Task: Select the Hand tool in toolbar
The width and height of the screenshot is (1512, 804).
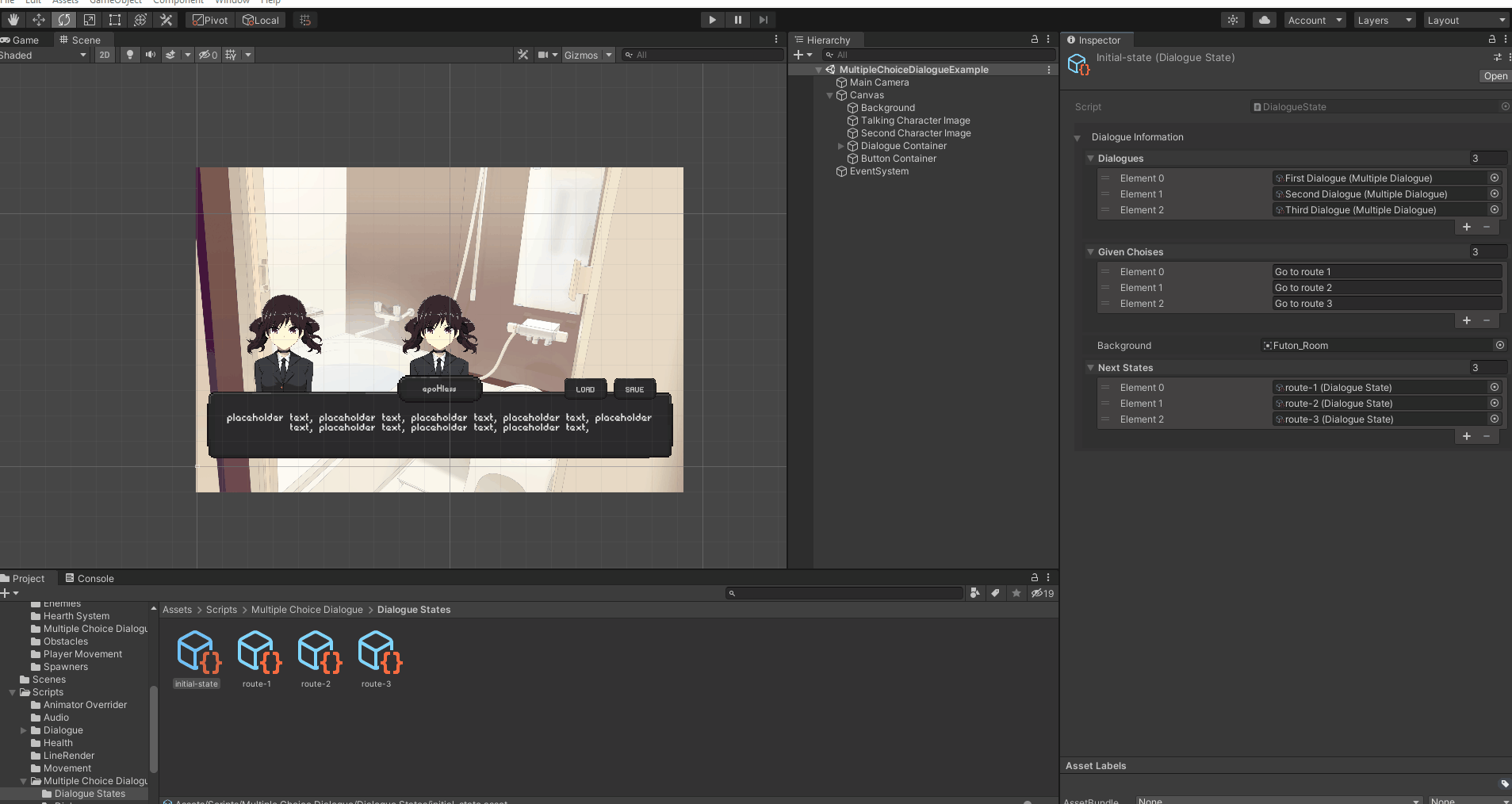Action: pyautogui.click(x=13, y=20)
